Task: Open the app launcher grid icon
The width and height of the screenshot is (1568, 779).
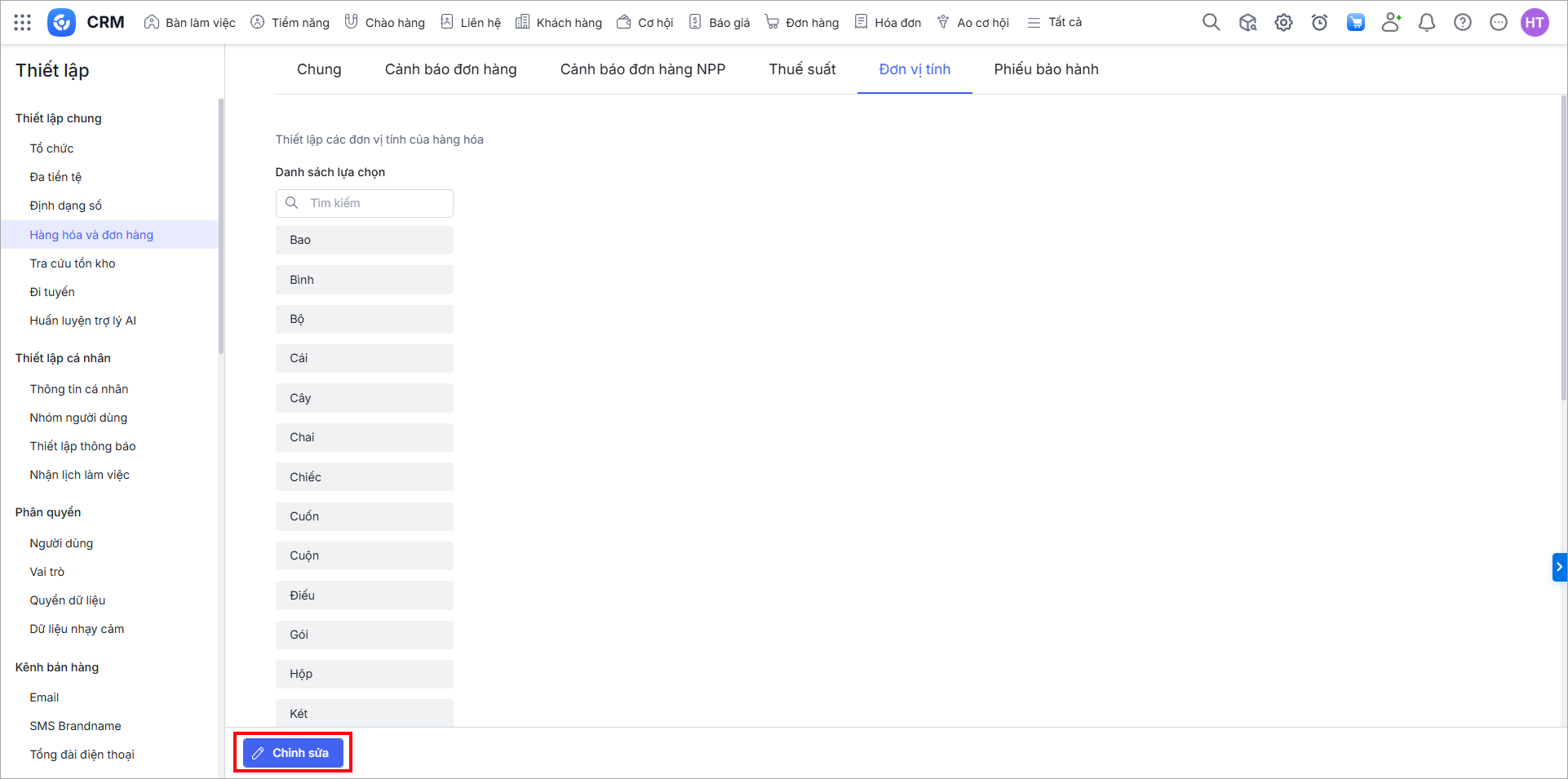Action: pyautogui.click(x=23, y=23)
